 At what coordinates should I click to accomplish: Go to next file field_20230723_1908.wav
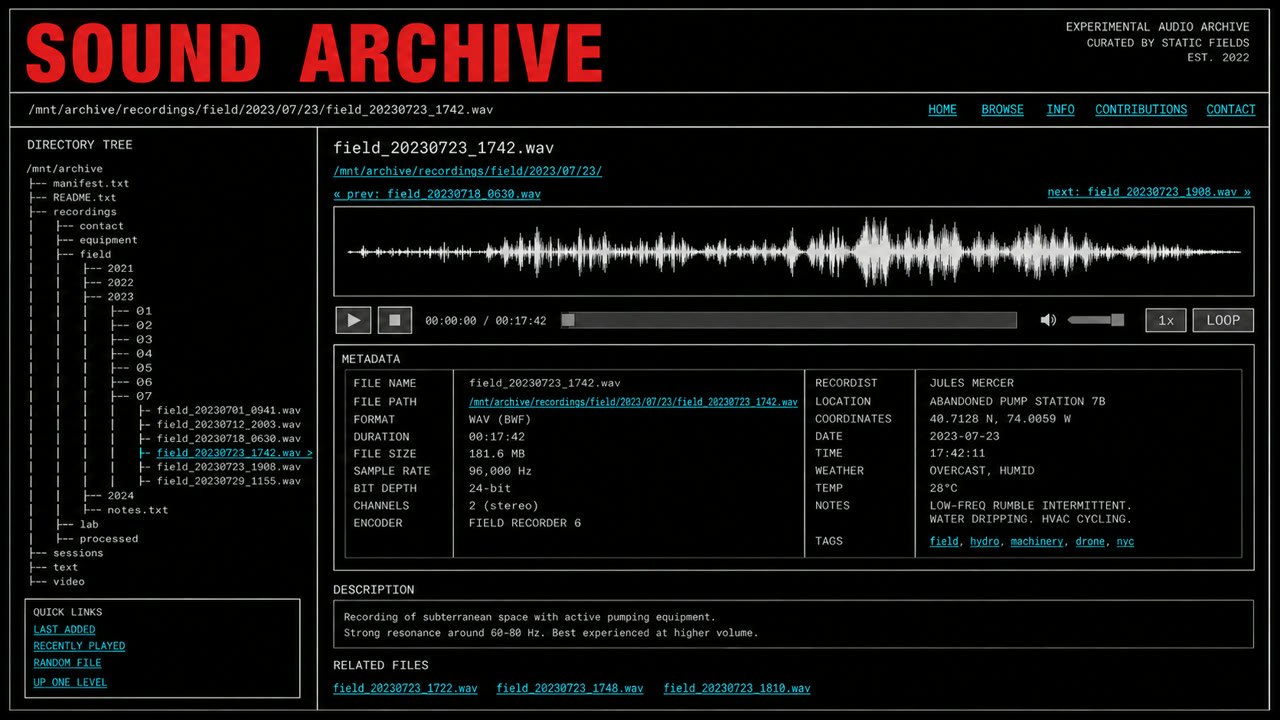[x=1149, y=192]
